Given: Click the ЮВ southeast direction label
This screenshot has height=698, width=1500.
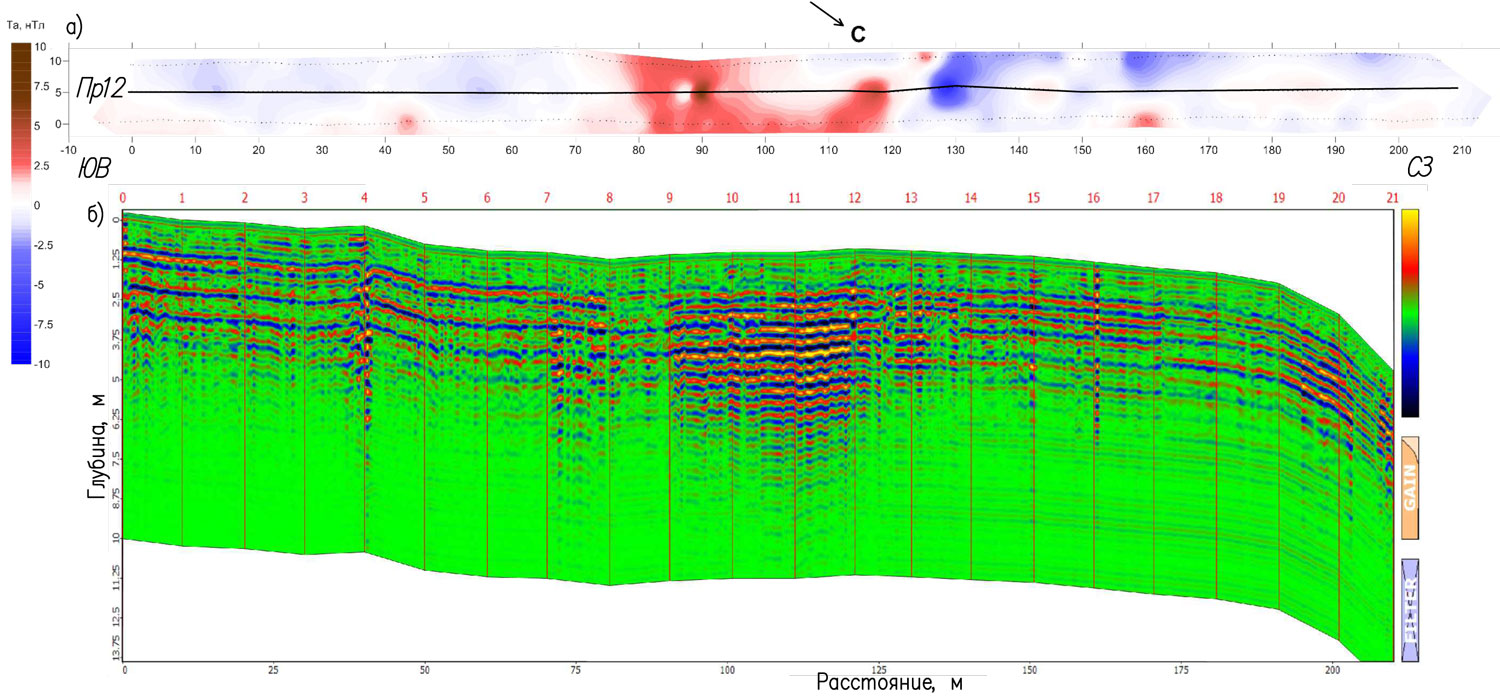Looking at the screenshot, I should 93,165.
